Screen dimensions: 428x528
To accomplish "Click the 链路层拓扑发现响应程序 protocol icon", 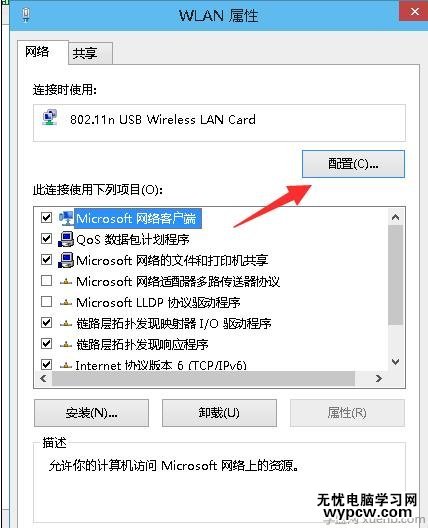I will coord(66,344).
